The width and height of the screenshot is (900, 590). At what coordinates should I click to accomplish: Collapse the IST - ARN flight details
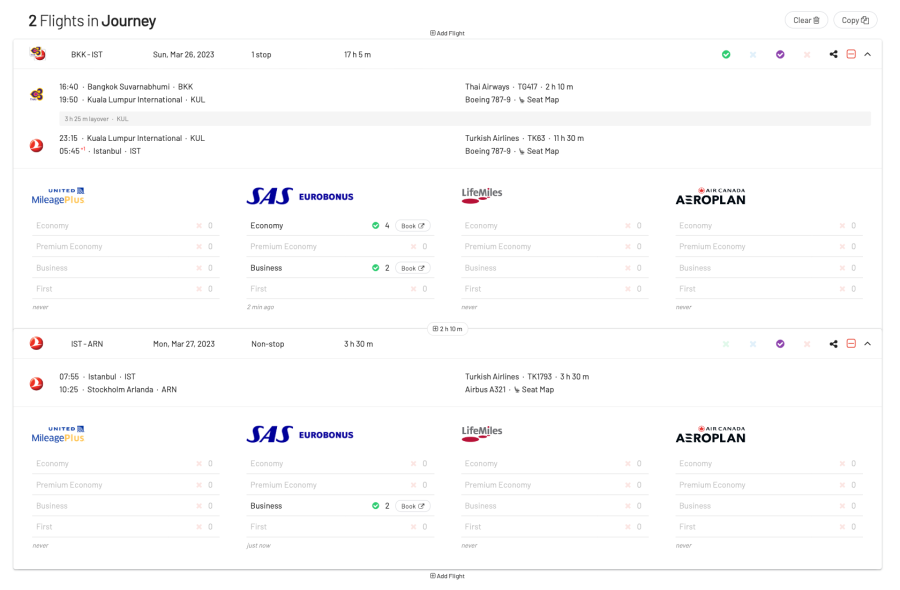click(x=867, y=344)
